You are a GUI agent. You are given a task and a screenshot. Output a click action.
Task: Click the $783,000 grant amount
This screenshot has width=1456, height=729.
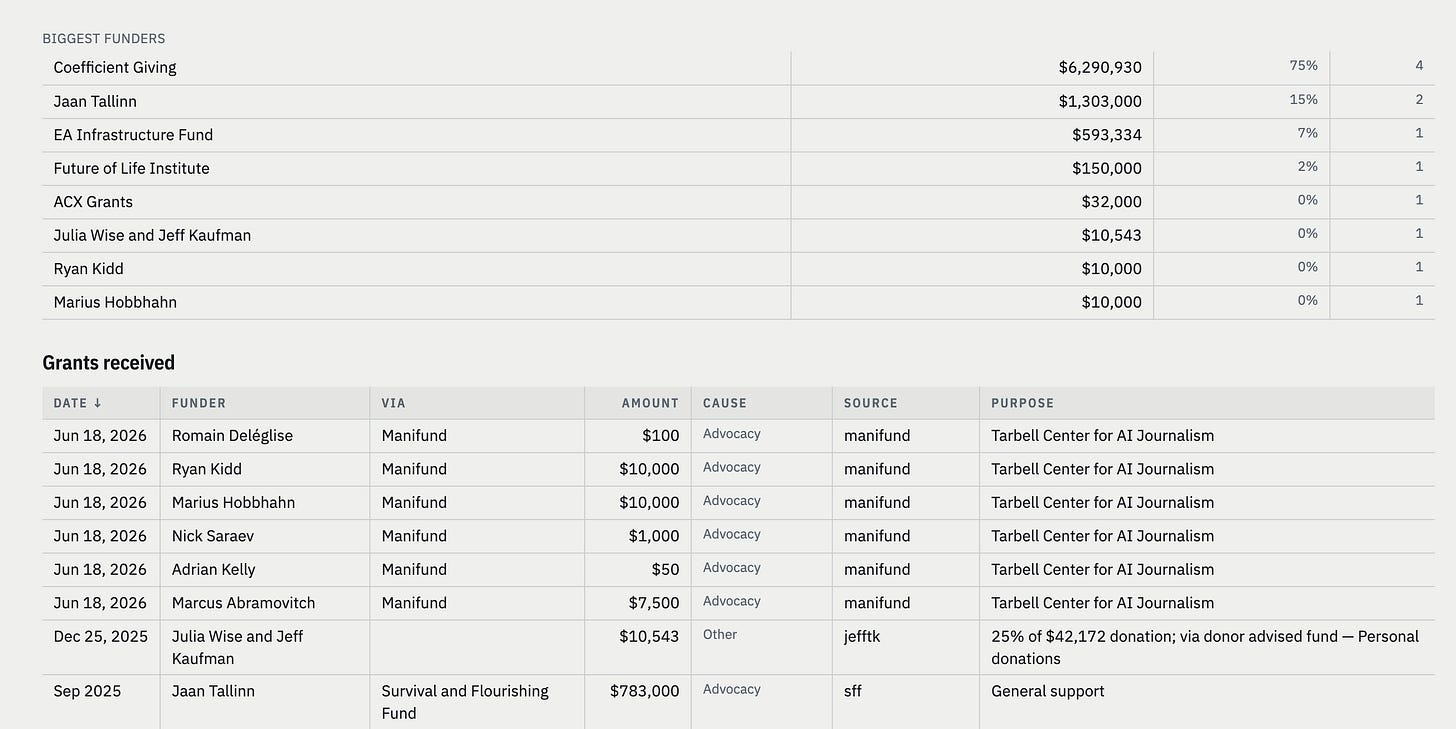645,692
